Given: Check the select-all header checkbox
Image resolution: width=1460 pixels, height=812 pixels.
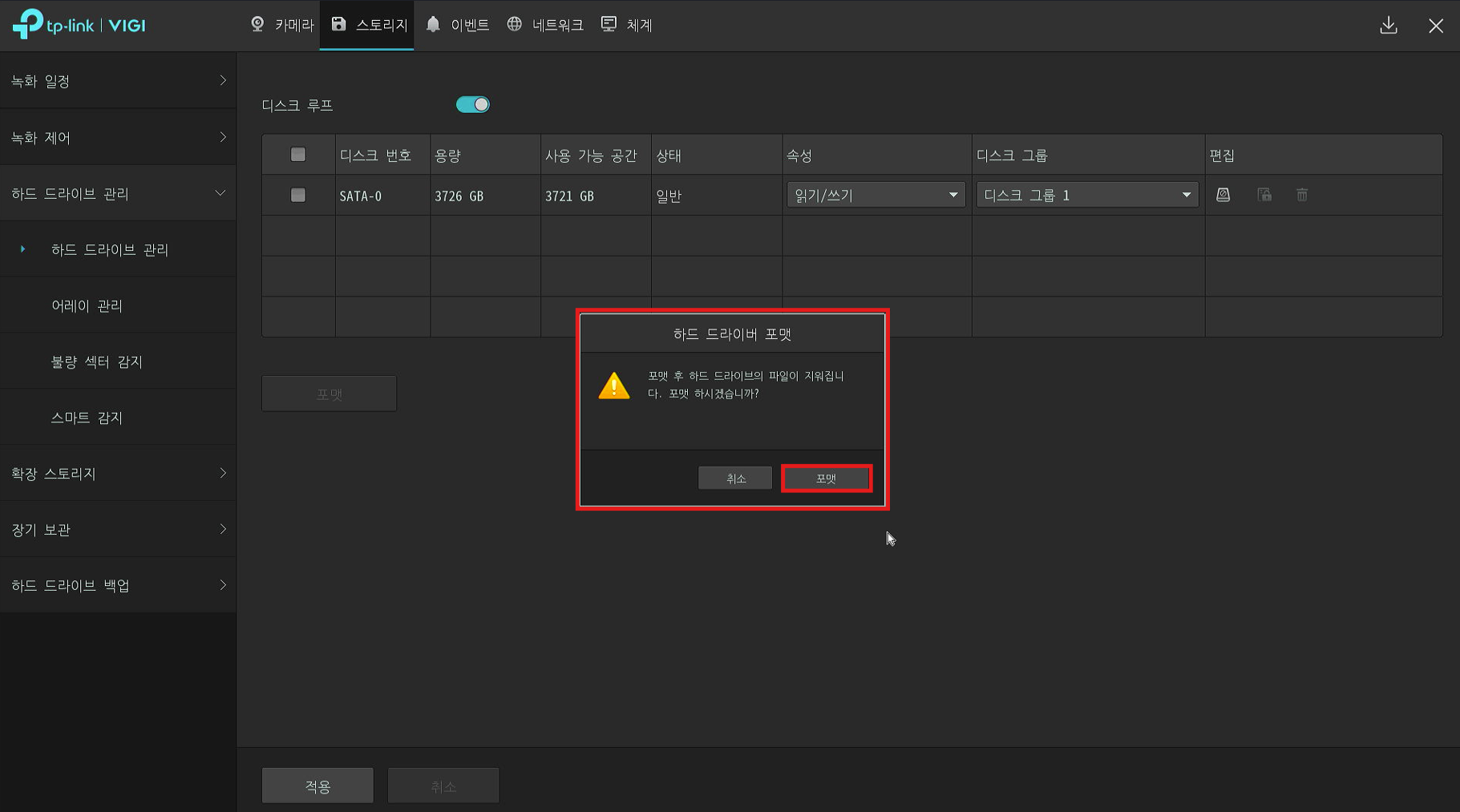Looking at the screenshot, I should [298, 155].
